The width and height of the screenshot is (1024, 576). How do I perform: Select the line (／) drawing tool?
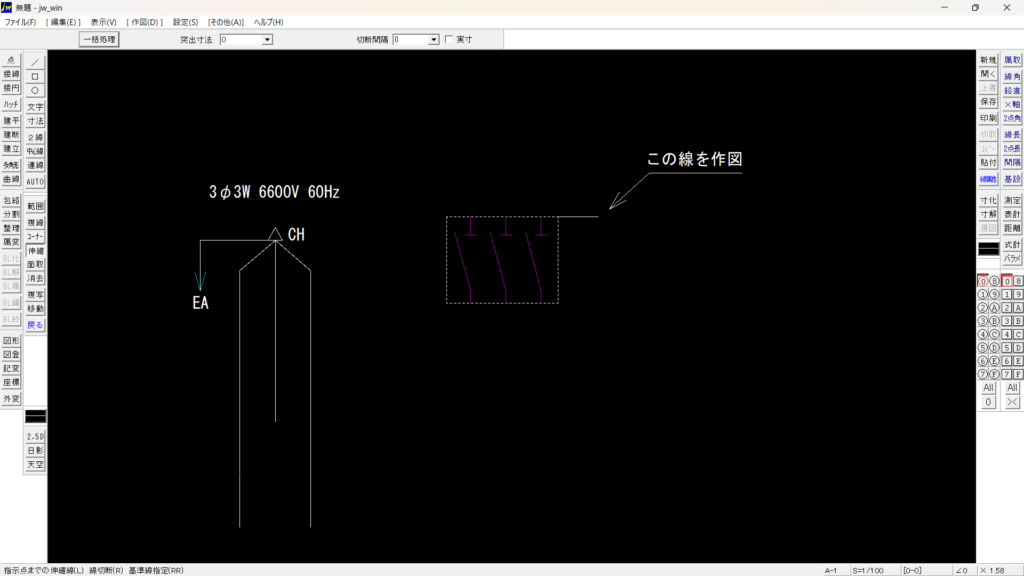(35, 62)
